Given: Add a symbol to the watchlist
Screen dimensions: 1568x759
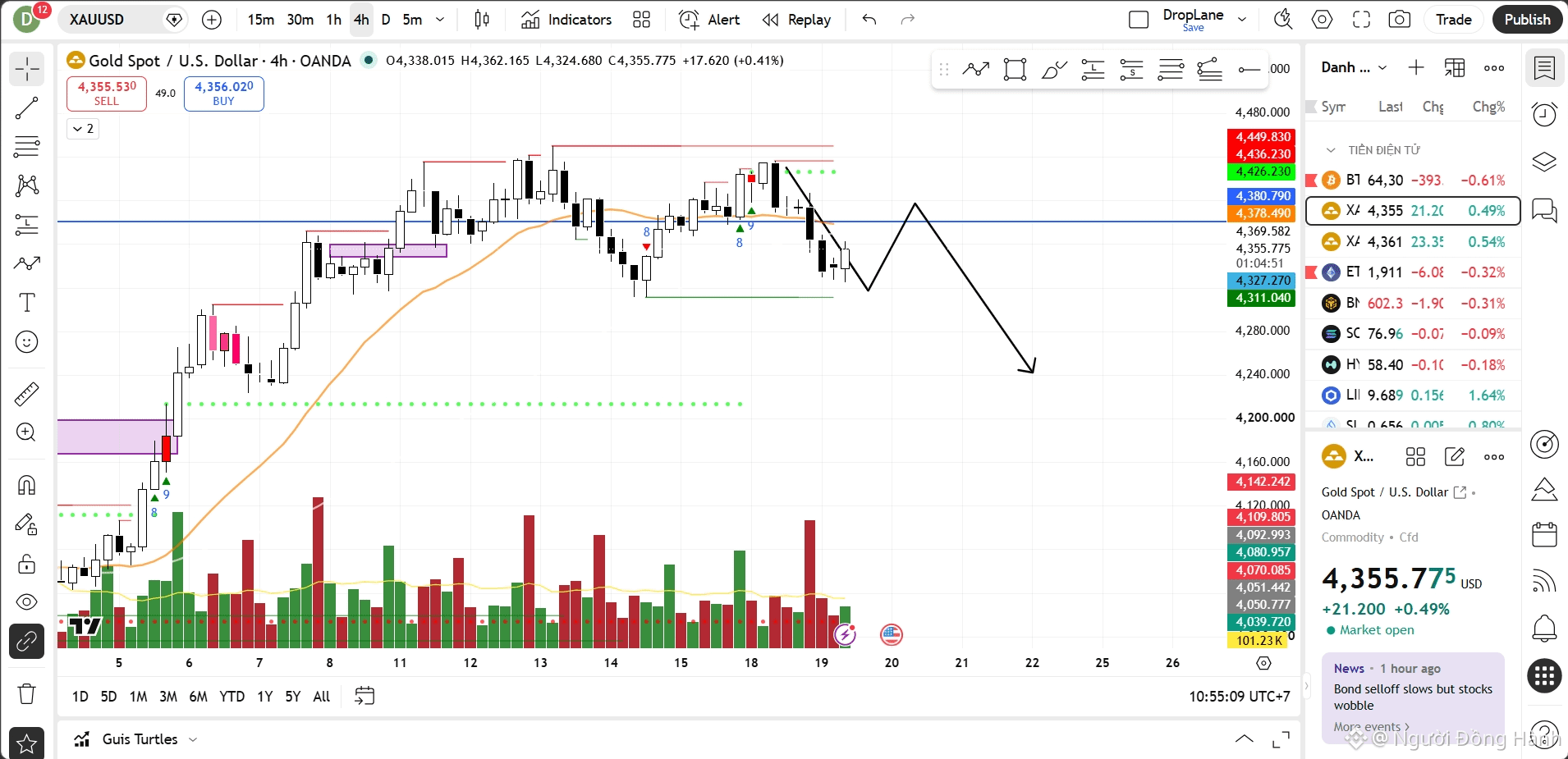Looking at the screenshot, I should click(1416, 68).
